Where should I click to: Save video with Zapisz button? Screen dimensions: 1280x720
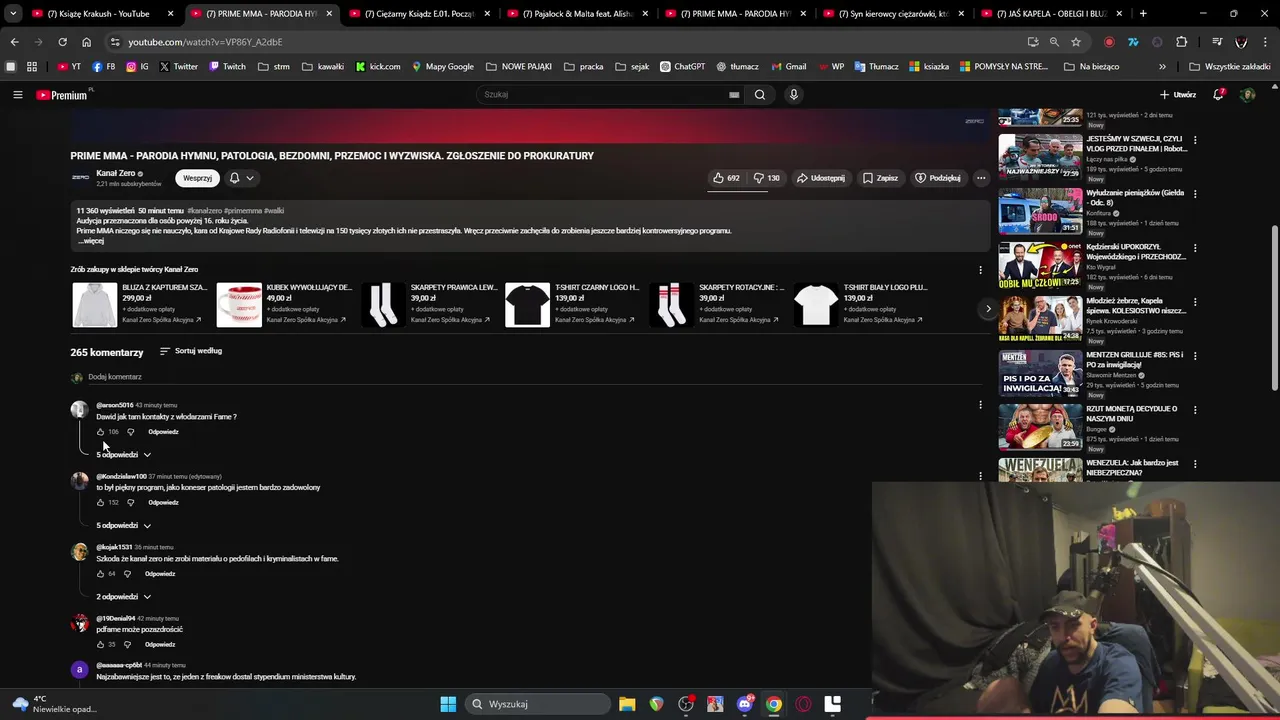coord(881,178)
